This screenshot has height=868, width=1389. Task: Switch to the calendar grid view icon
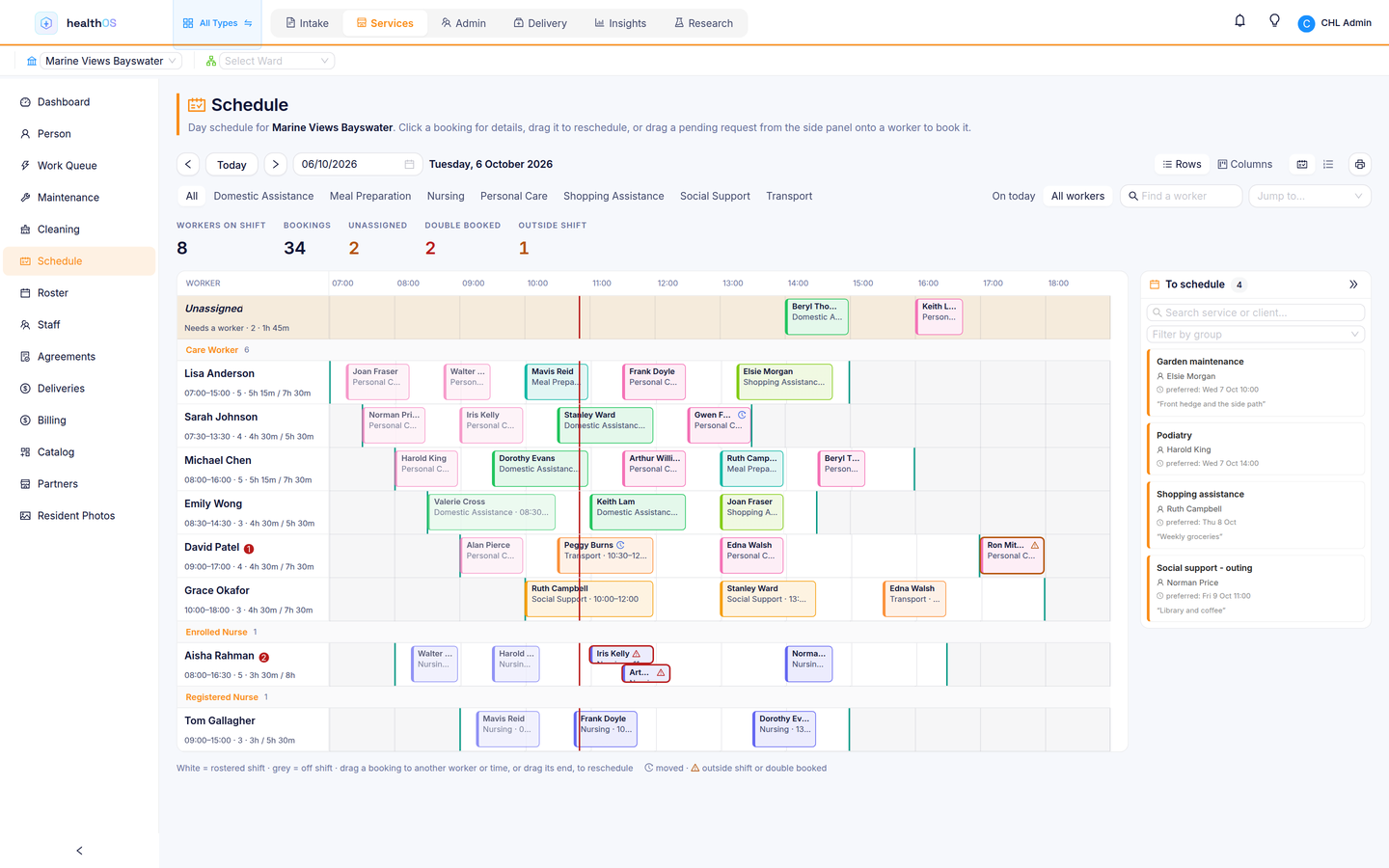(x=1302, y=165)
